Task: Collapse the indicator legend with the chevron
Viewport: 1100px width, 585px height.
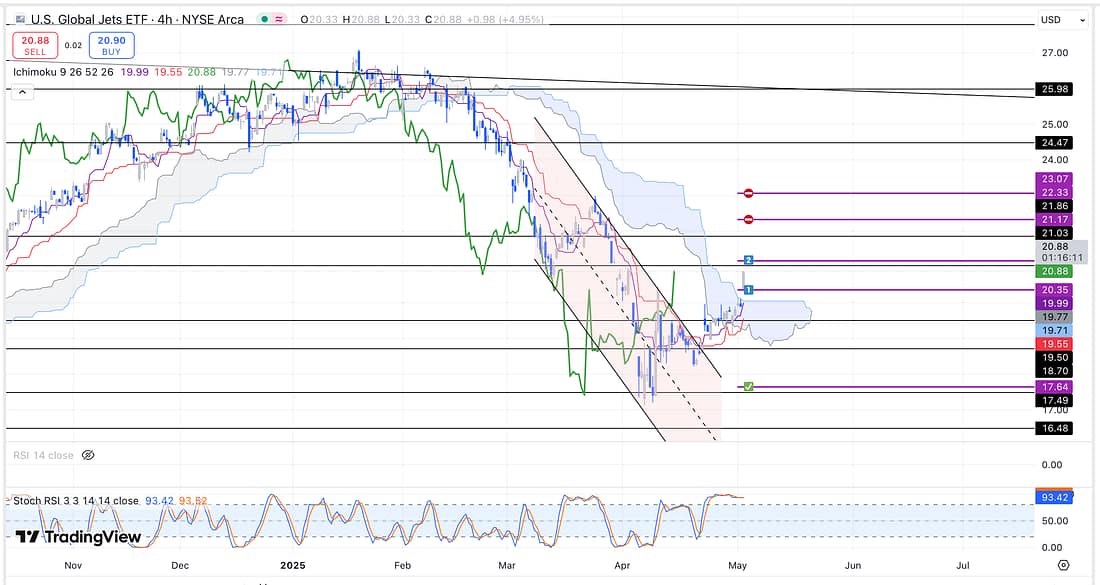Action: click(21, 91)
